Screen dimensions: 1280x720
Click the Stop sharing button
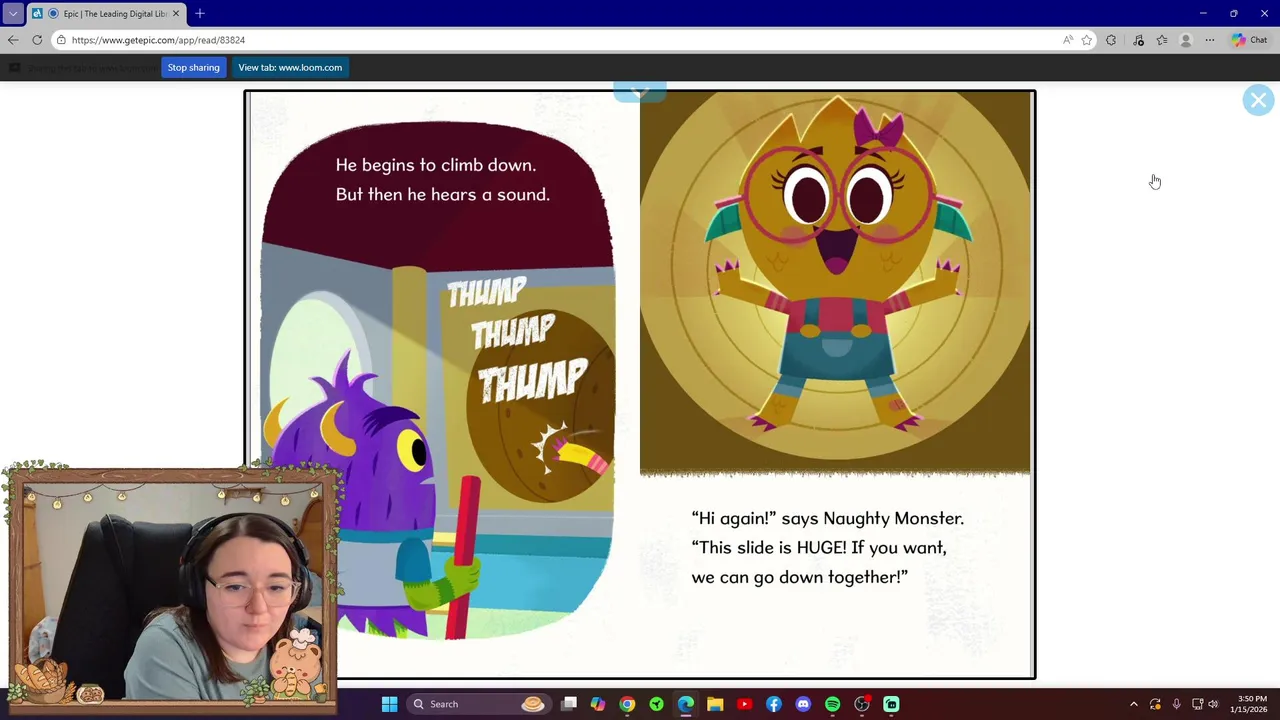coord(193,67)
